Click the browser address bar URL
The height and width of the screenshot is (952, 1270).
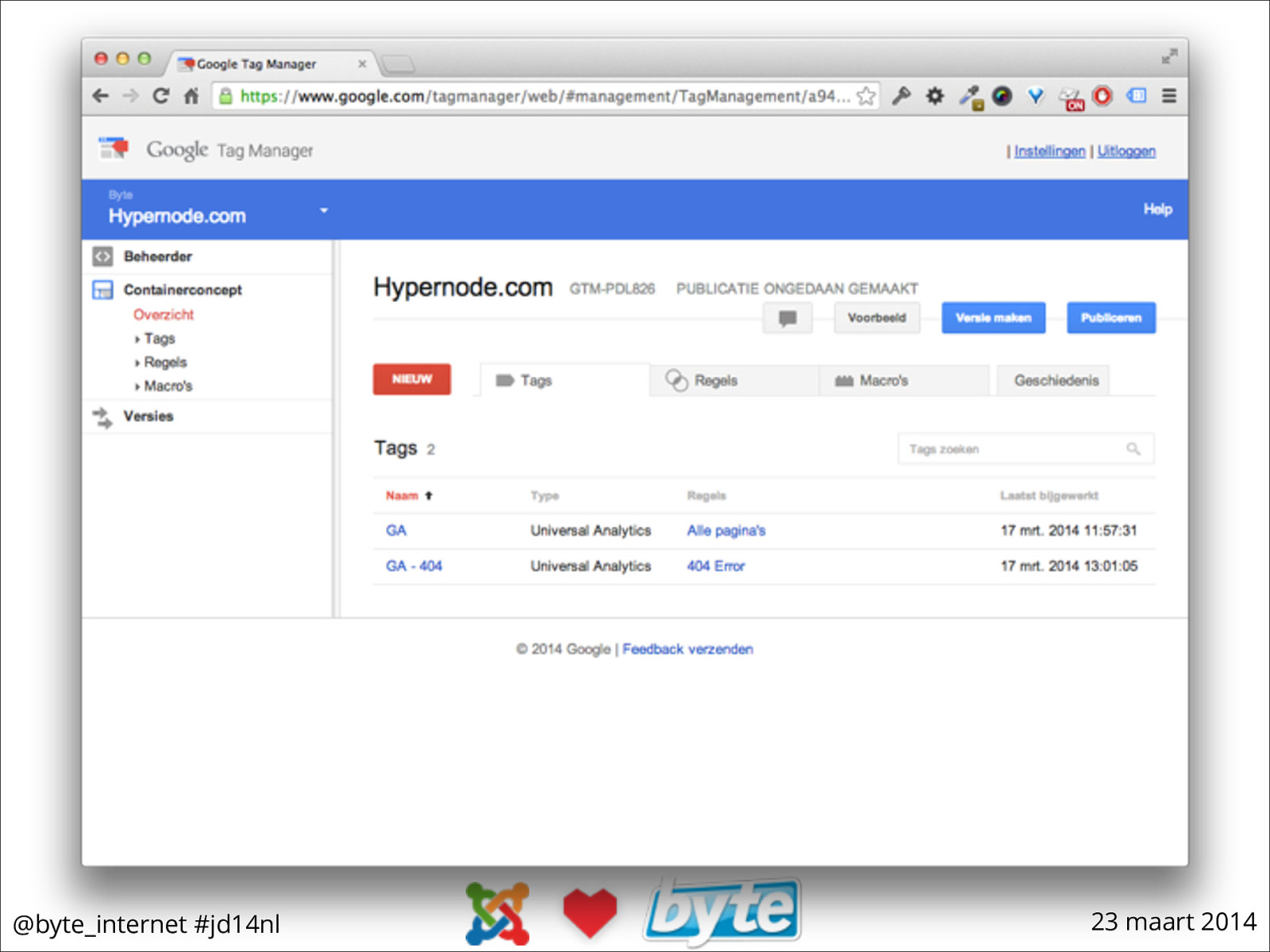[x=545, y=96]
